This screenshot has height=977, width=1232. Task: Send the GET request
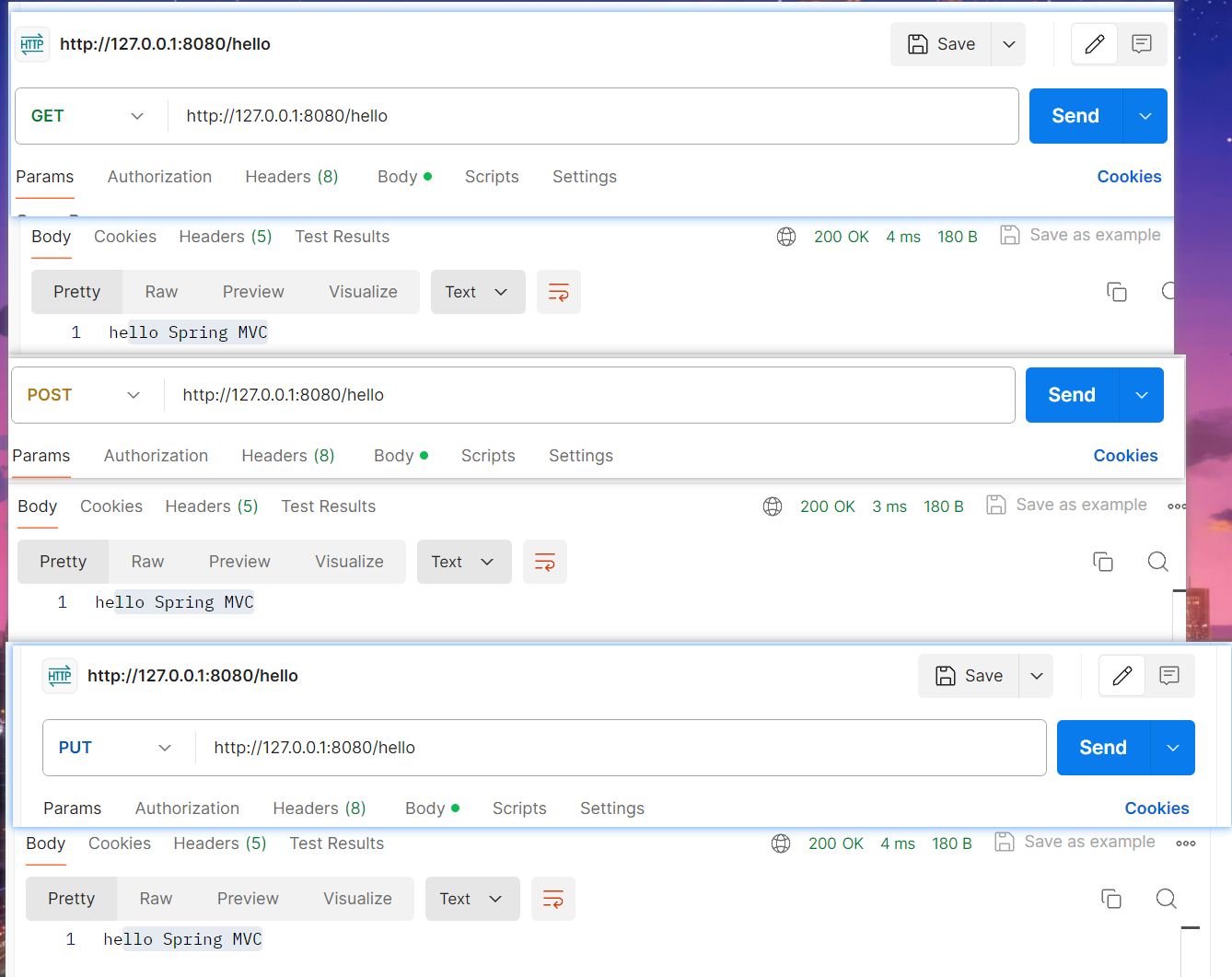tap(1075, 116)
